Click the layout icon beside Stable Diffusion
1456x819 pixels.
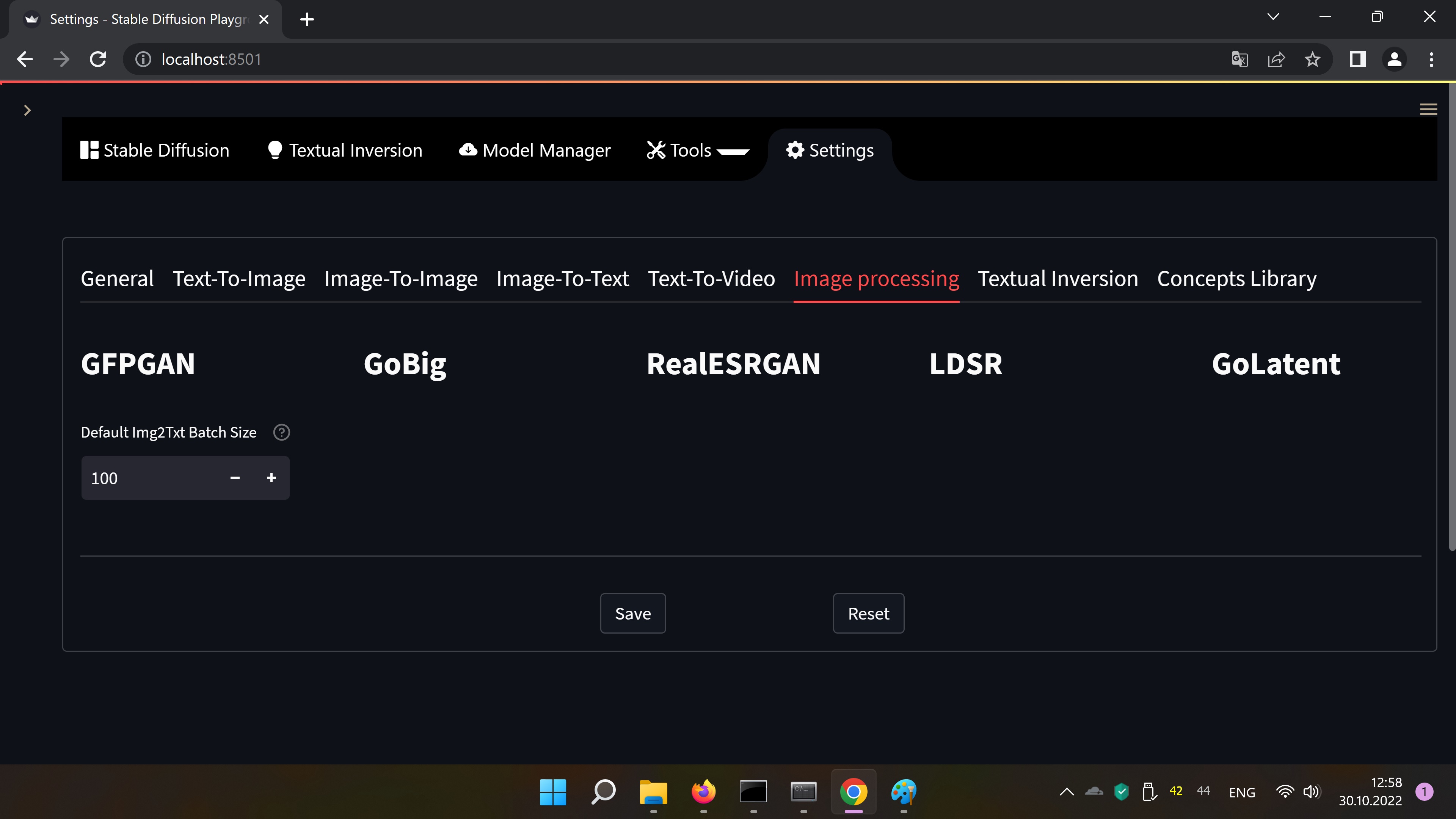pyautogui.click(x=89, y=150)
